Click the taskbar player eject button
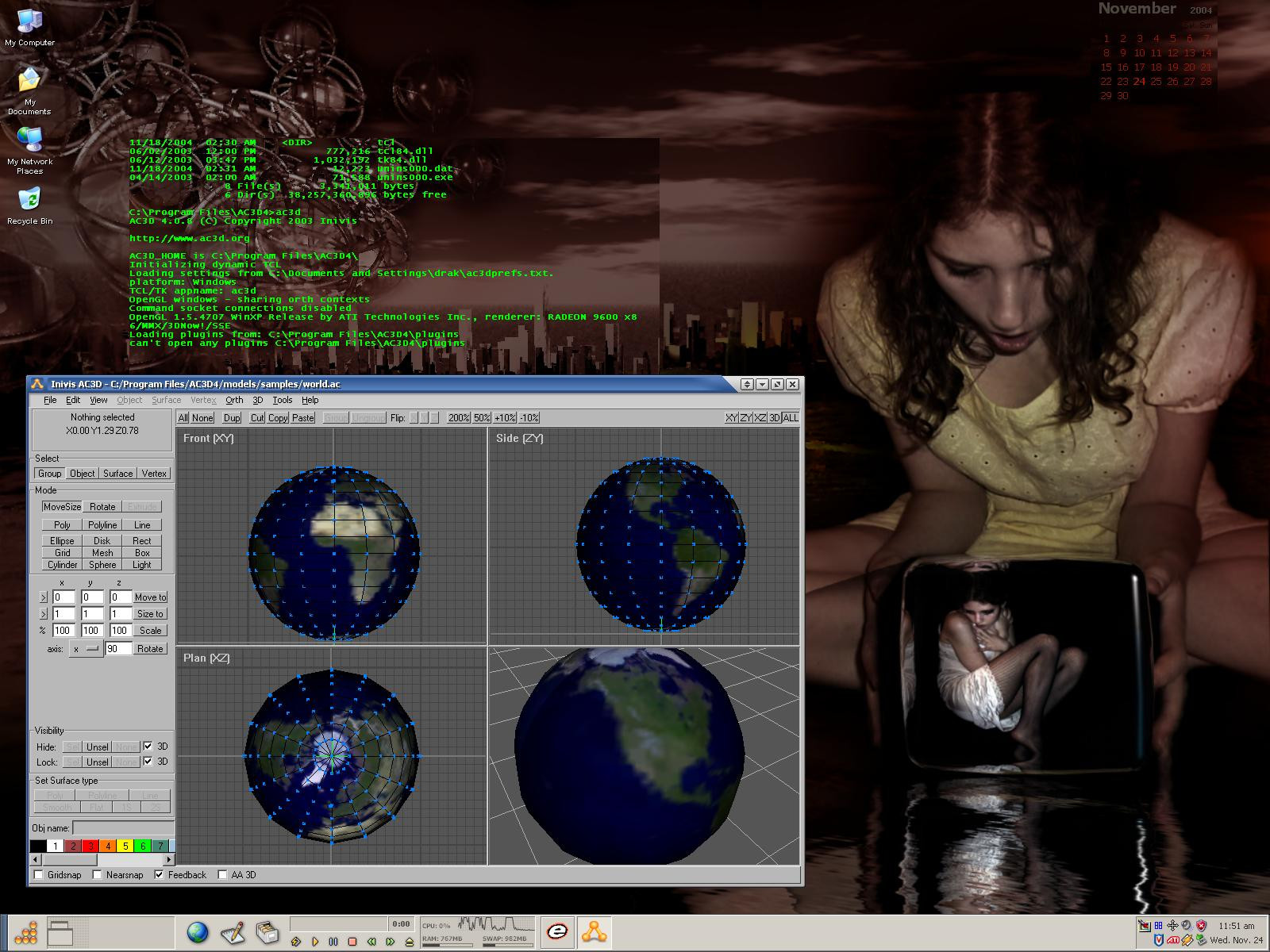Image resolution: width=1270 pixels, height=952 pixels. (x=410, y=942)
